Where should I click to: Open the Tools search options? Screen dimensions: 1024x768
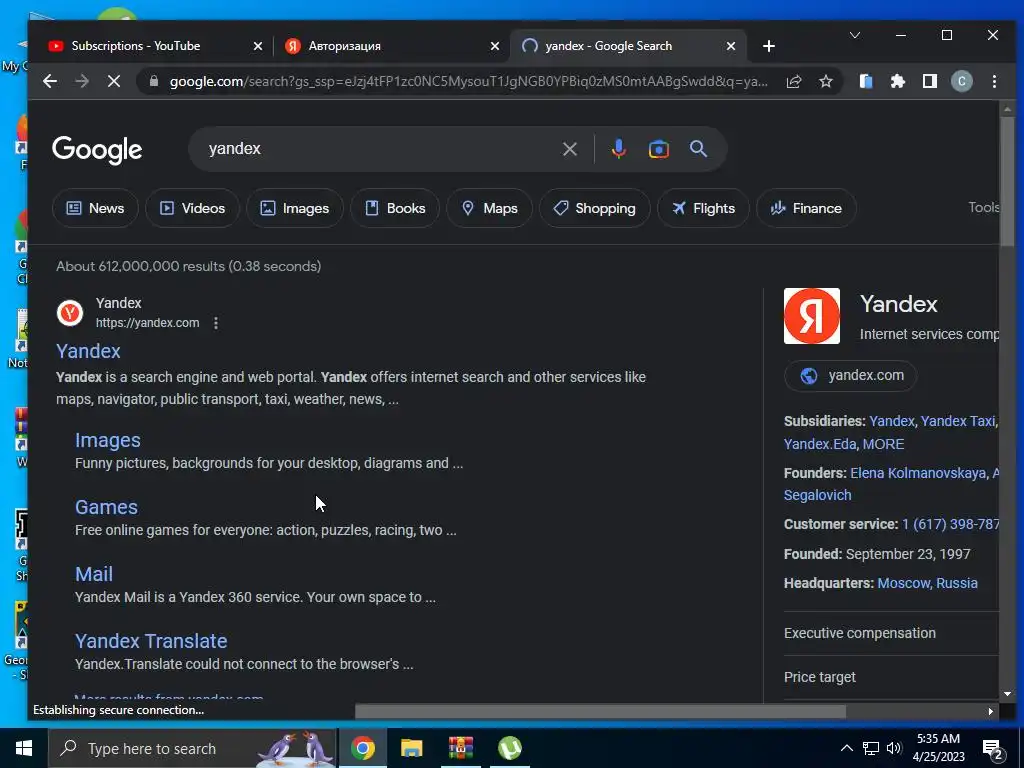tap(984, 207)
